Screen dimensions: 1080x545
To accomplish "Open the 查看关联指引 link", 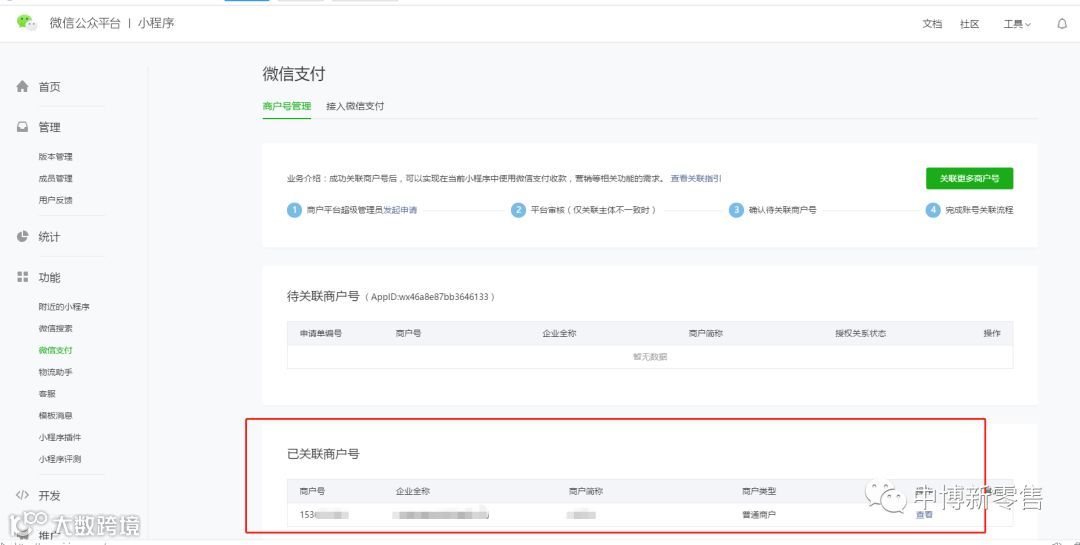I will pyautogui.click(x=696, y=178).
